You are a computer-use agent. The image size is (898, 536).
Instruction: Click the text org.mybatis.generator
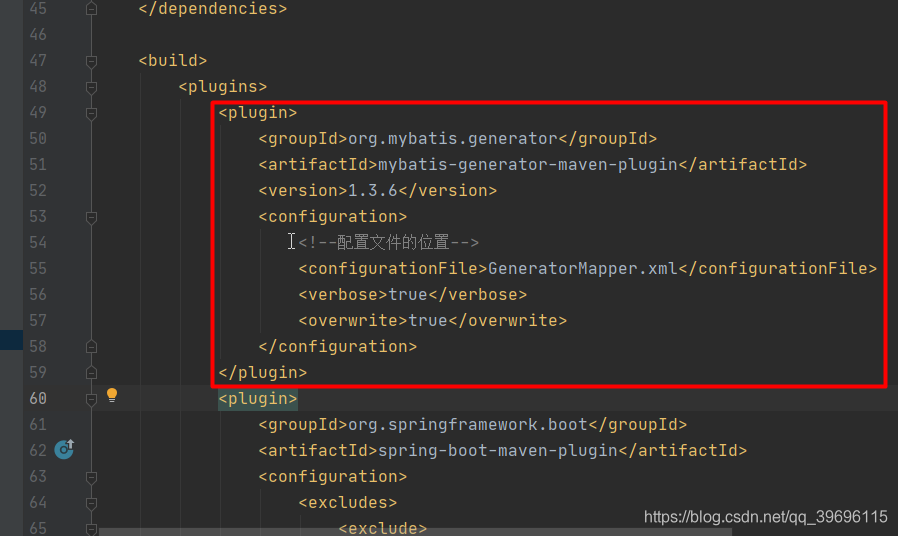pyautogui.click(x=452, y=139)
